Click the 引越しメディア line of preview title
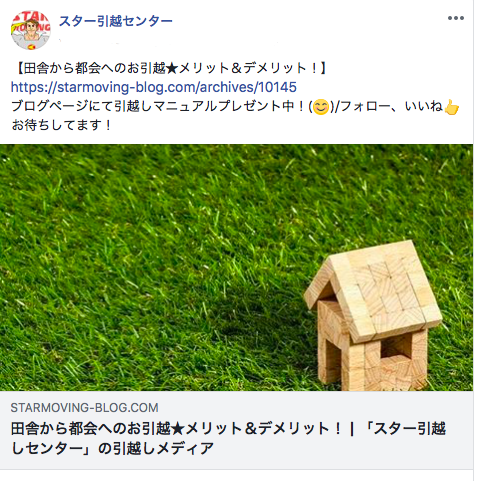 [112, 448]
